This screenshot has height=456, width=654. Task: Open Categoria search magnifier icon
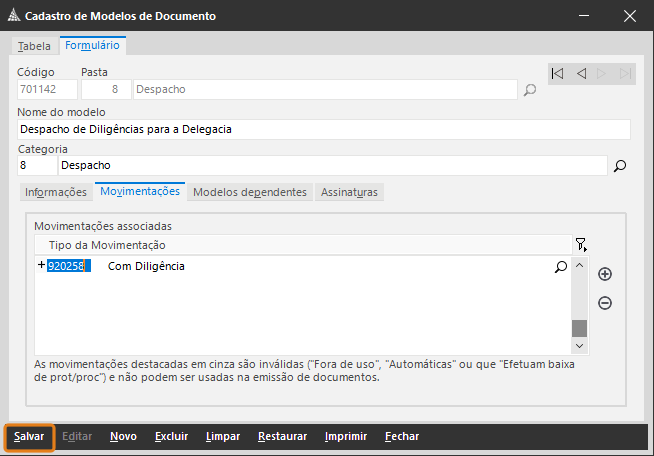[x=620, y=166]
